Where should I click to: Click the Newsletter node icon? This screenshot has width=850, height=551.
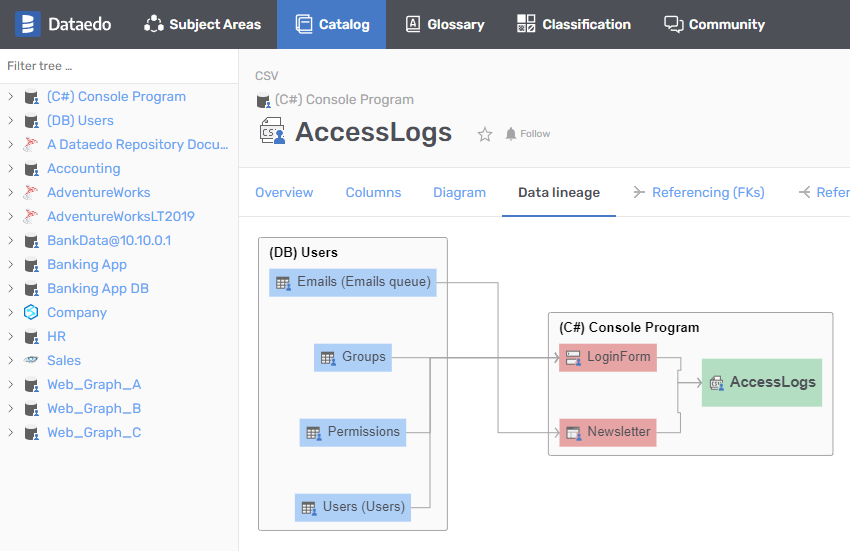(573, 433)
